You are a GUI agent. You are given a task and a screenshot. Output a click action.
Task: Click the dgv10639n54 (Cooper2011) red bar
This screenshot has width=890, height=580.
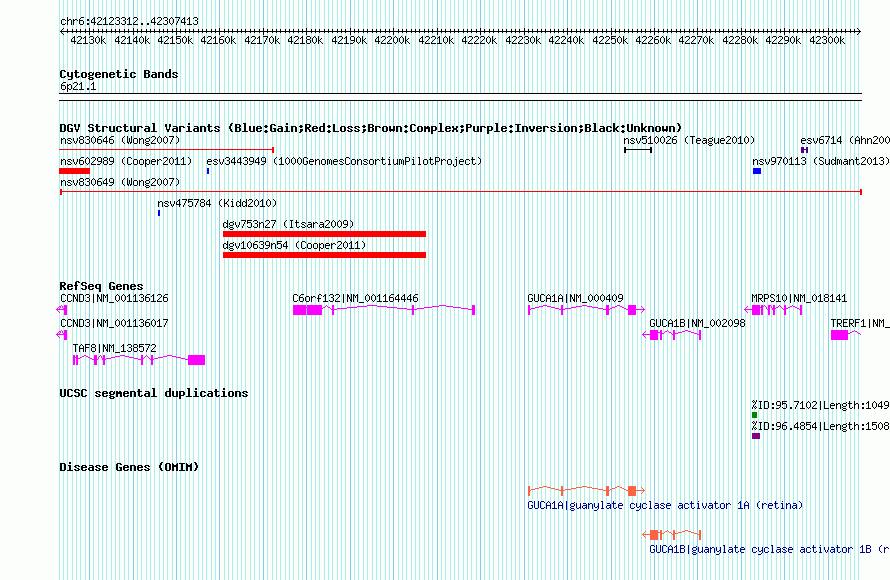click(x=324, y=255)
